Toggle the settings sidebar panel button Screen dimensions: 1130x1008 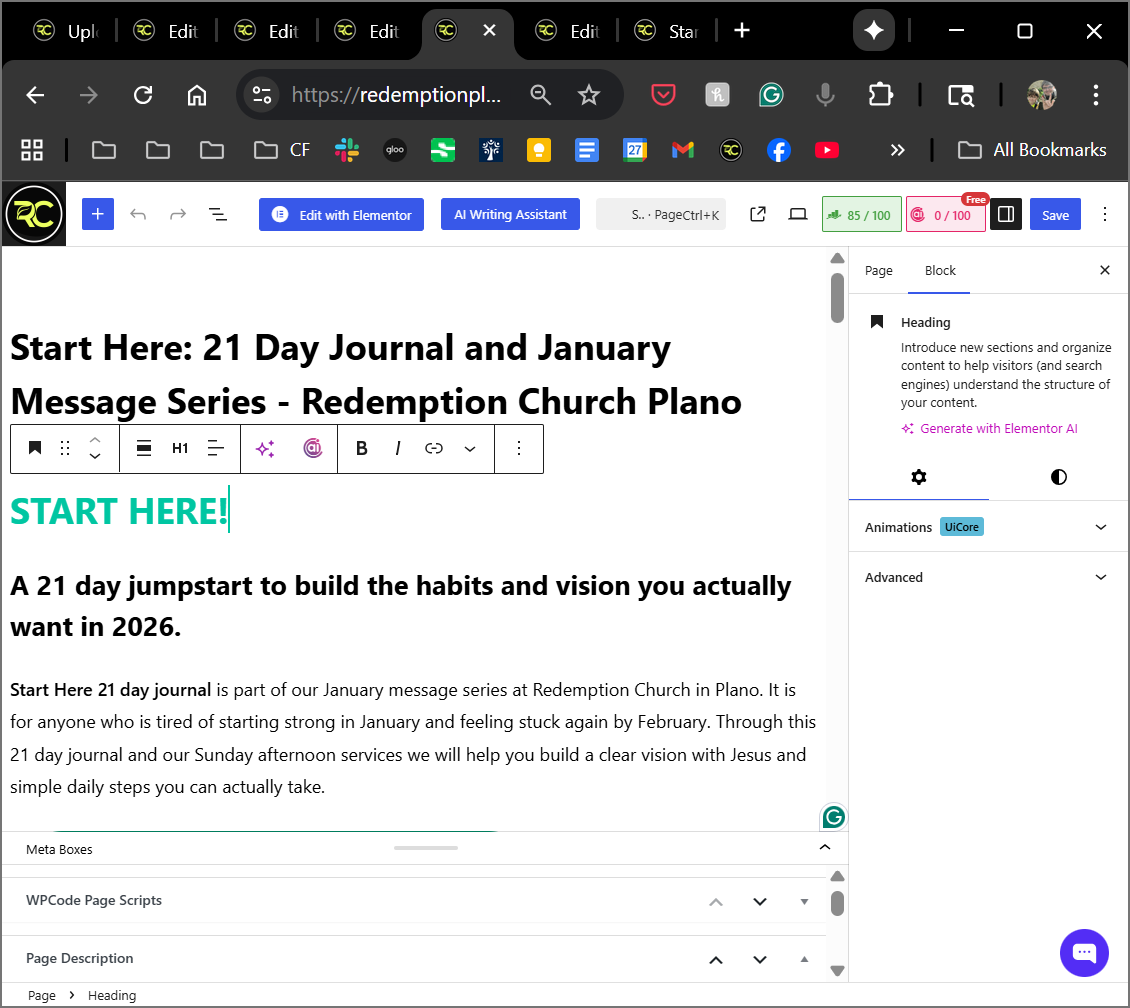1006,214
